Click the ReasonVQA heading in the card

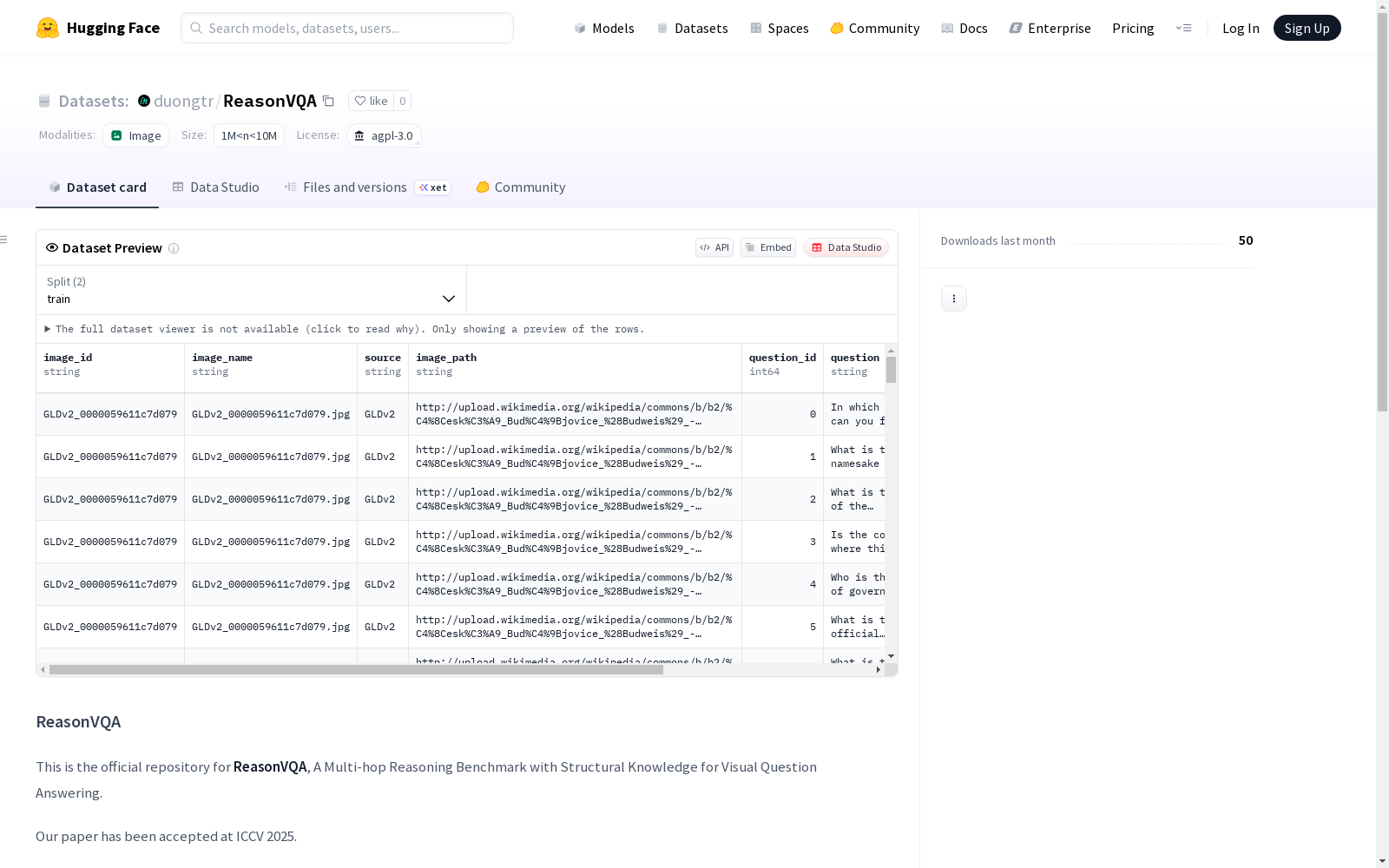[78, 722]
